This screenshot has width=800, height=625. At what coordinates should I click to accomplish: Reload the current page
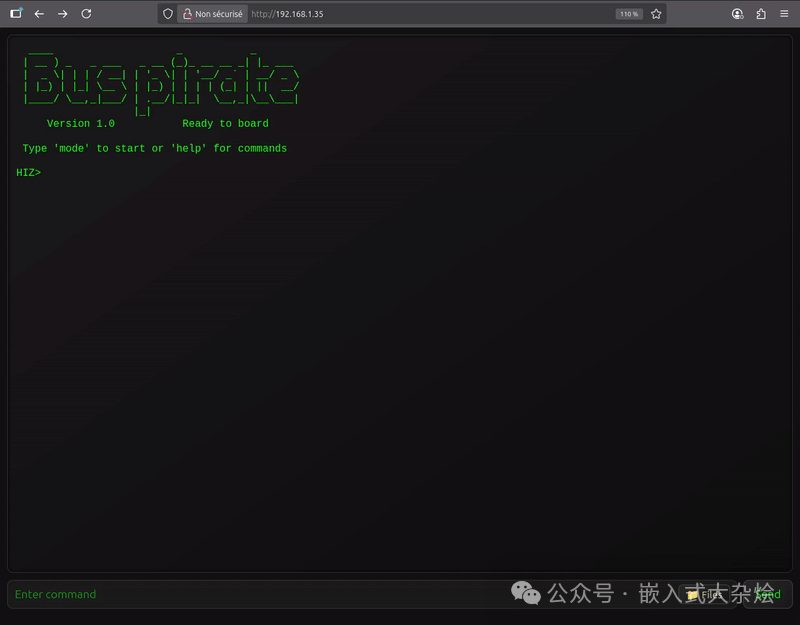coord(86,14)
